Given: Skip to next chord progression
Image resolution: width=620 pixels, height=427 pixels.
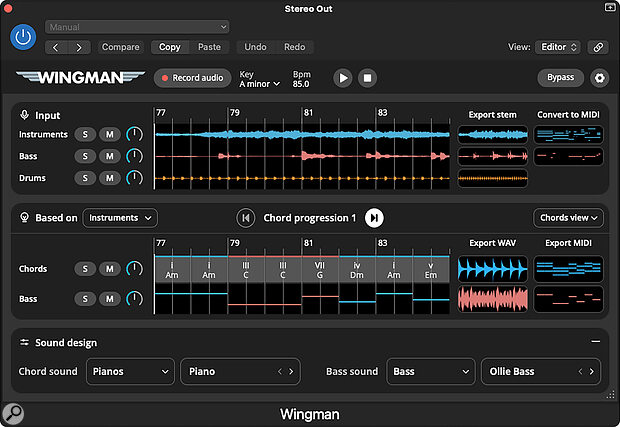Looking at the screenshot, I should (x=374, y=217).
